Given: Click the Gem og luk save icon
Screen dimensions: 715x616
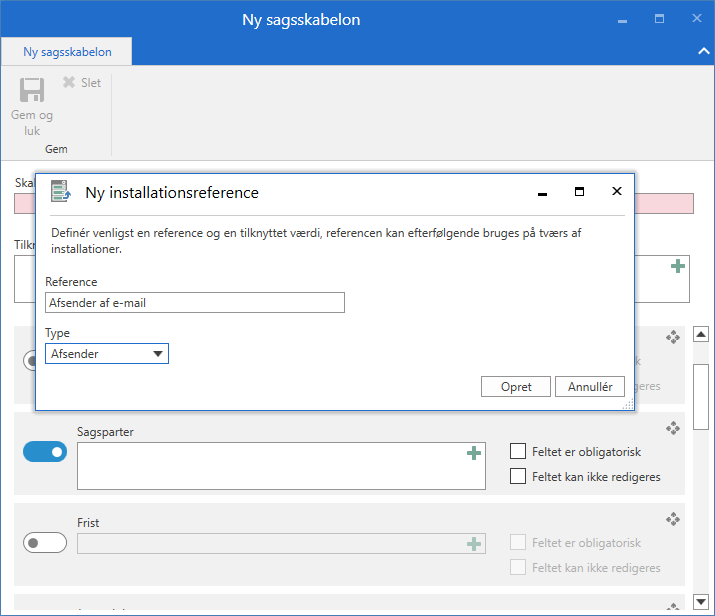Looking at the screenshot, I should click(32, 91).
